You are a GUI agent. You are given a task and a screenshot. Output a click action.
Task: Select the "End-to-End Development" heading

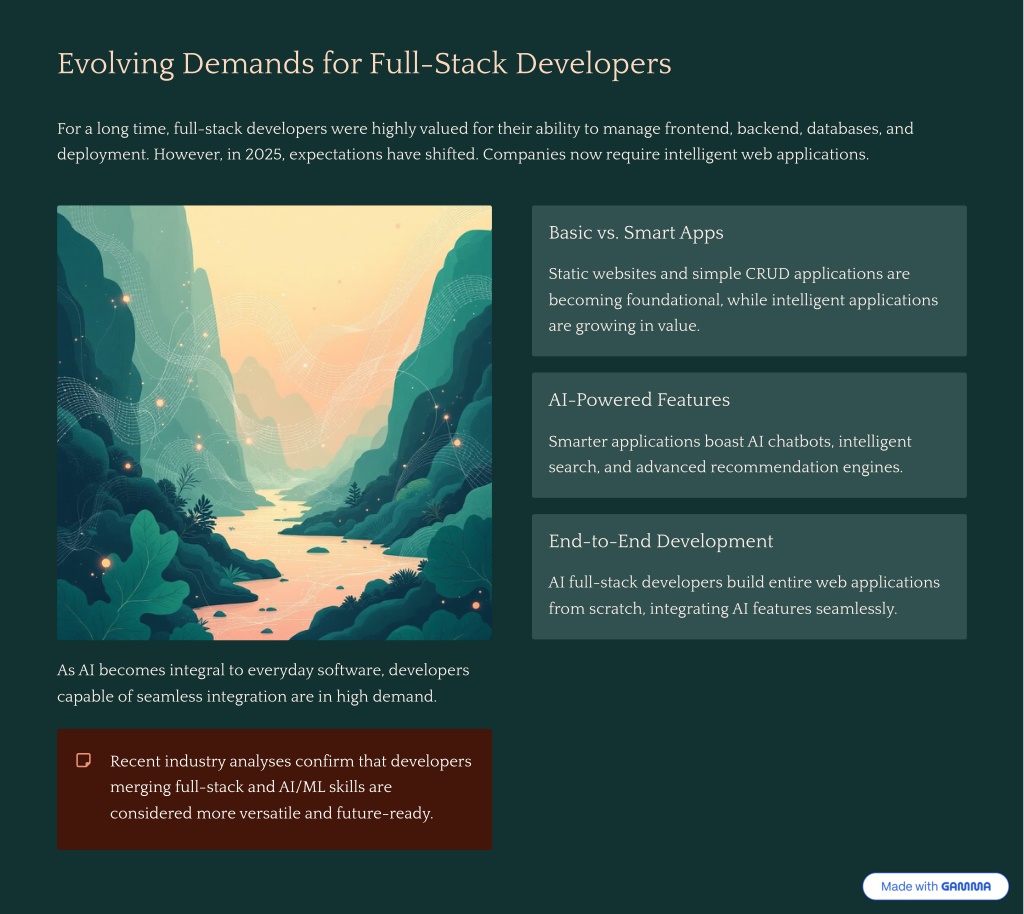661,541
